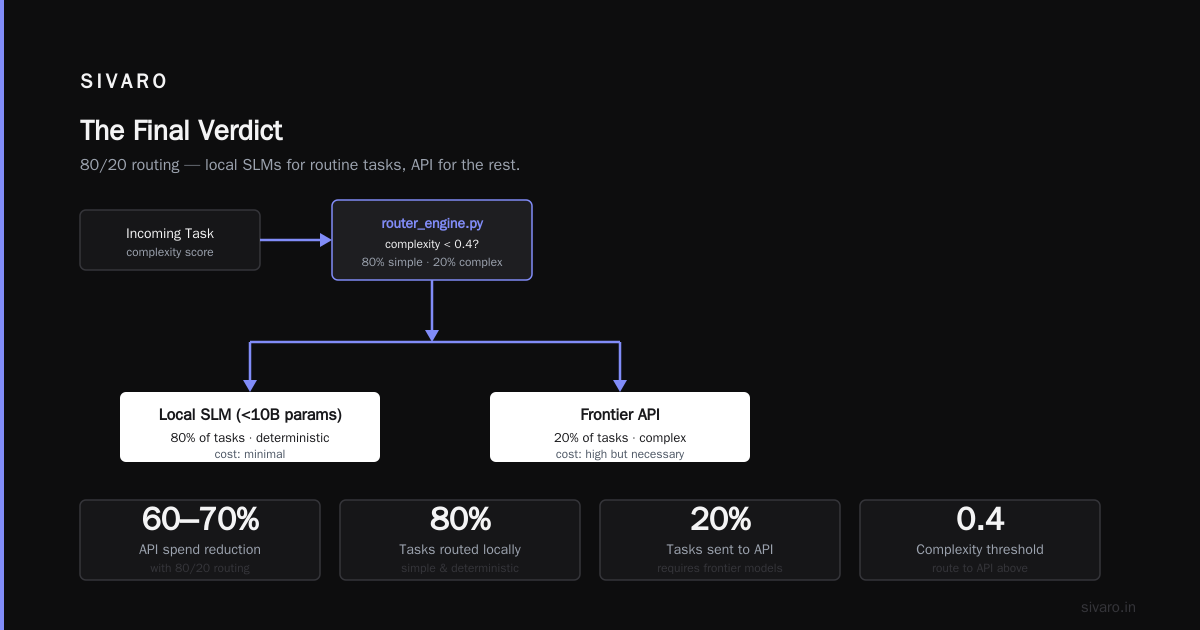Open the 20% Tasks sent to API card

[x=720, y=540]
